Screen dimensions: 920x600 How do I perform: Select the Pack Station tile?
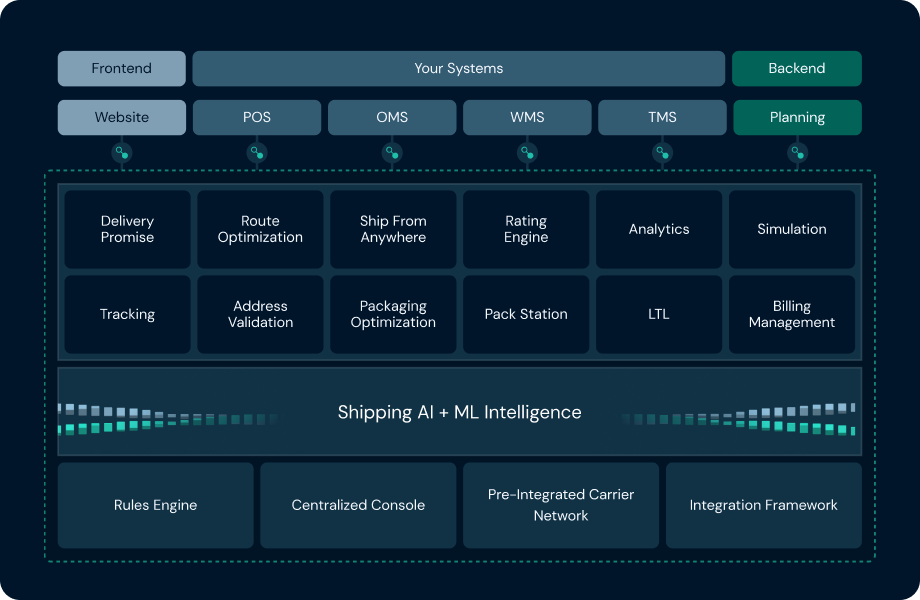(x=526, y=314)
